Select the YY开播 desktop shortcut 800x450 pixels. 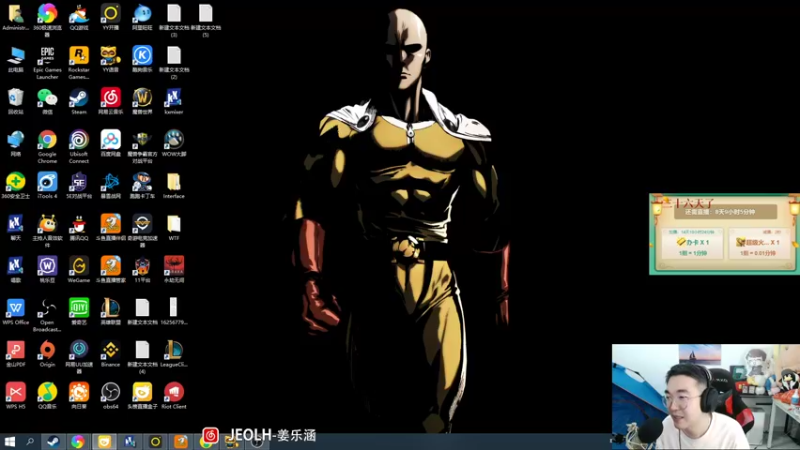tap(111, 18)
